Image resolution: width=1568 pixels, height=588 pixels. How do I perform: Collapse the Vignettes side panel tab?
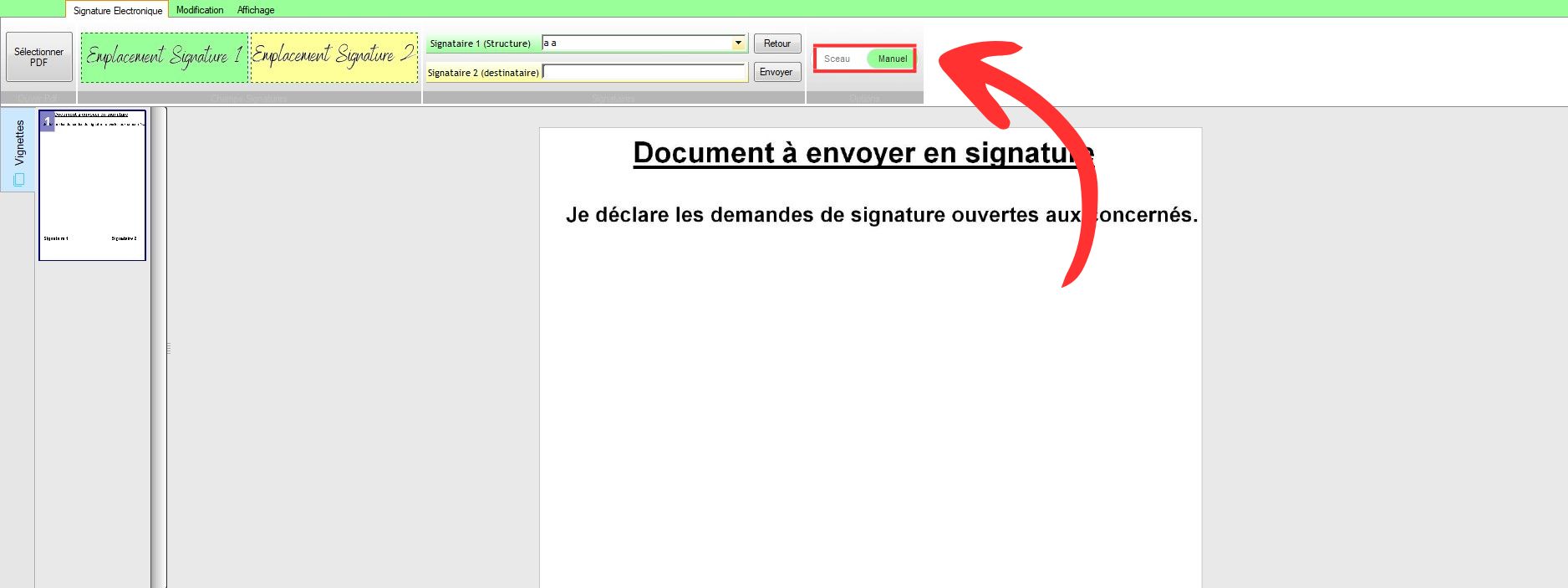point(19,142)
